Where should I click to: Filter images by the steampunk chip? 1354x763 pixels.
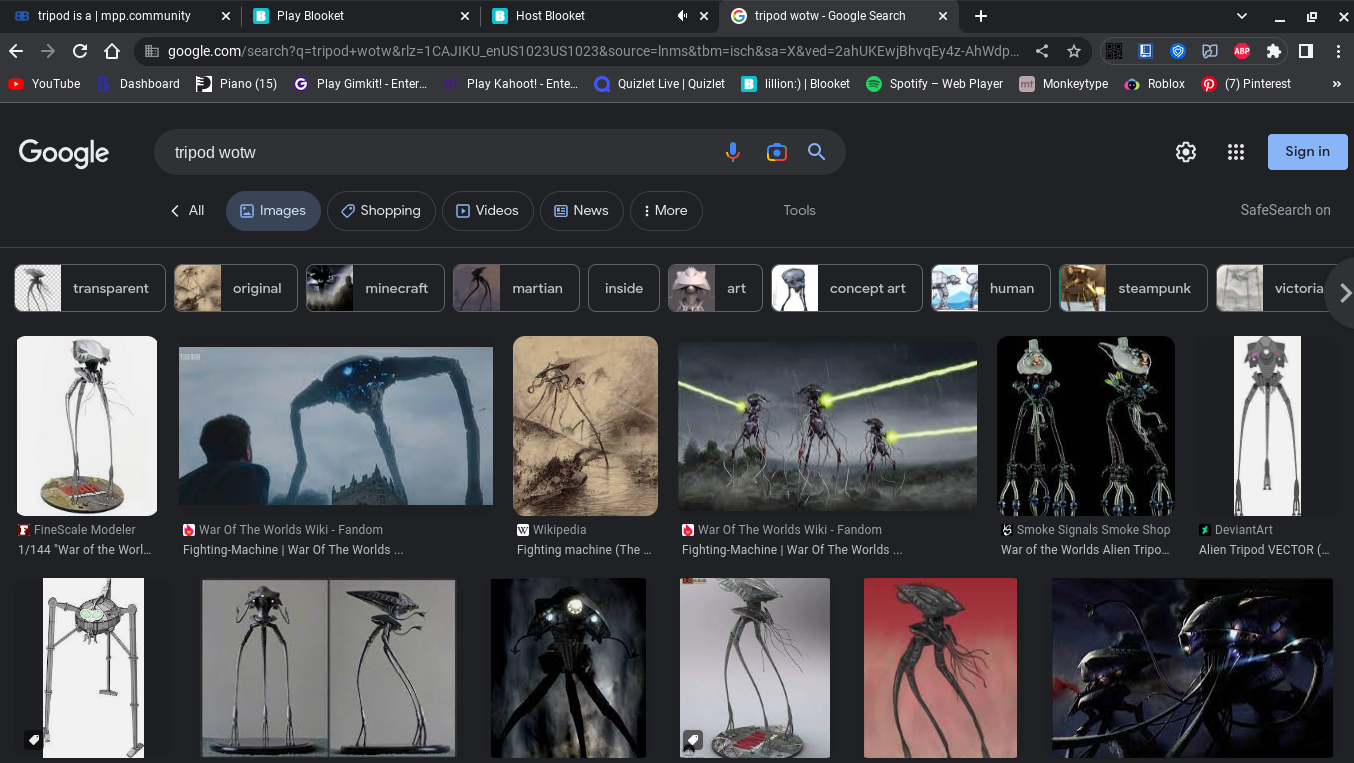pos(1133,288)
